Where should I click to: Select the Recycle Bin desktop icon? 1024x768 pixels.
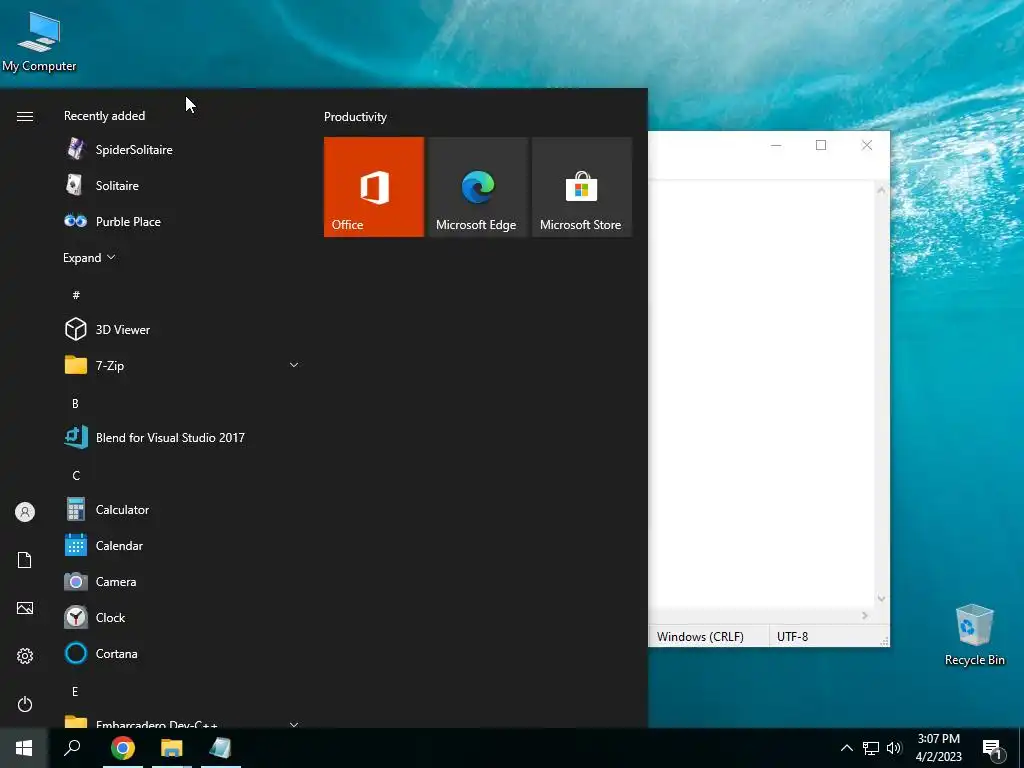tap(974, 635)
